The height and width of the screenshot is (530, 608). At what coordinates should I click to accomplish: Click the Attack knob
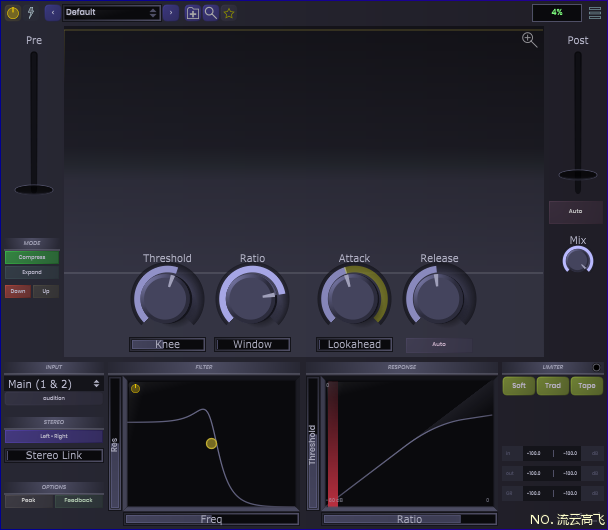tap(354, 299)
